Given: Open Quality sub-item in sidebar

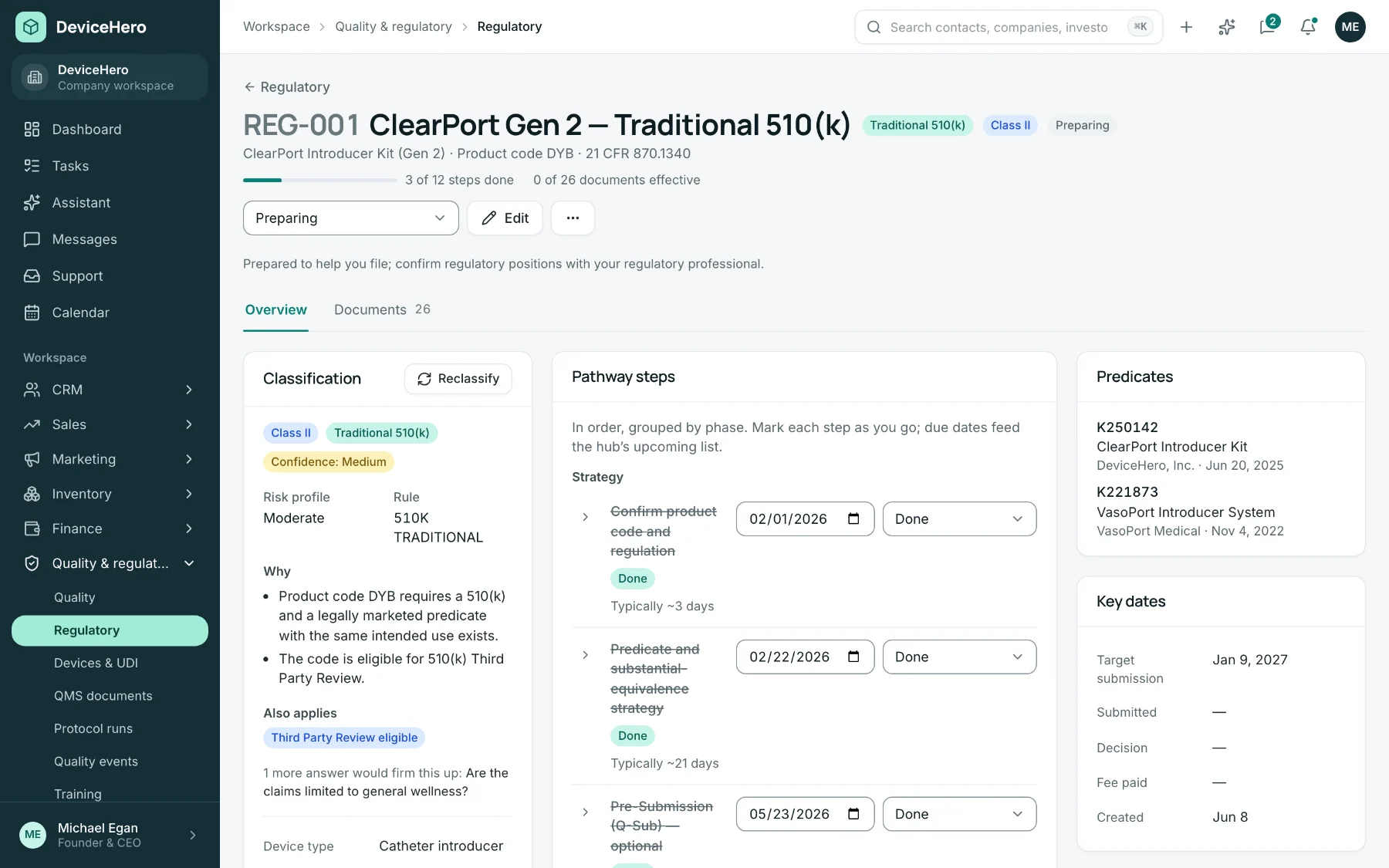Looking at the screenshot, I should pos(110,597).
